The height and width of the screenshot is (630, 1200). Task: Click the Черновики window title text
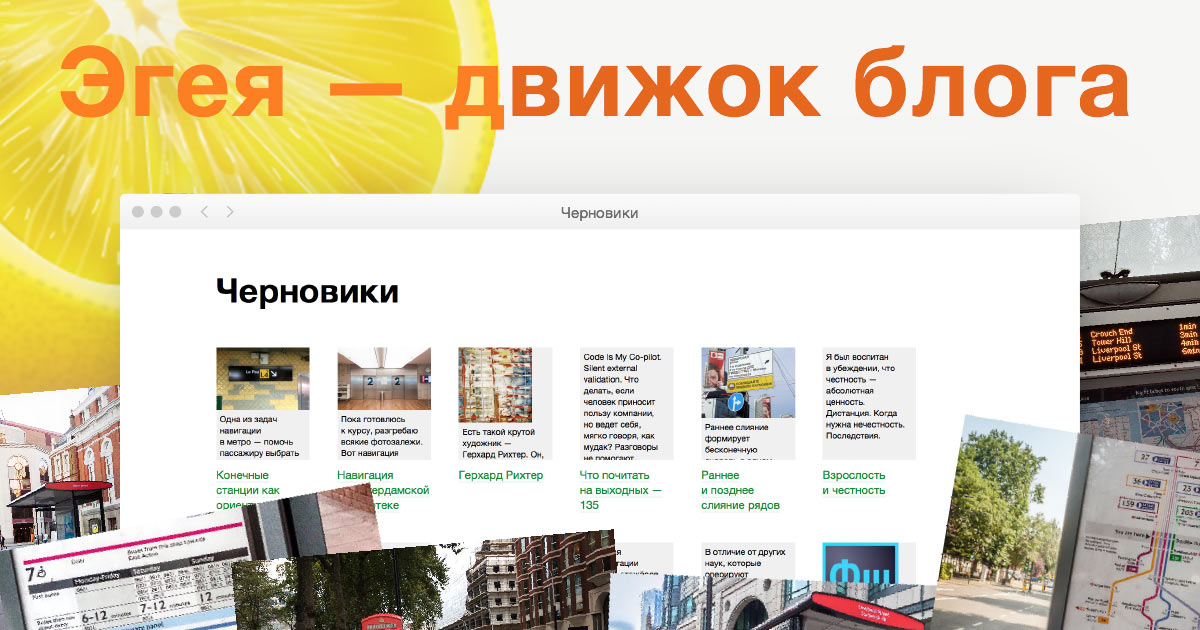(600, 212)
